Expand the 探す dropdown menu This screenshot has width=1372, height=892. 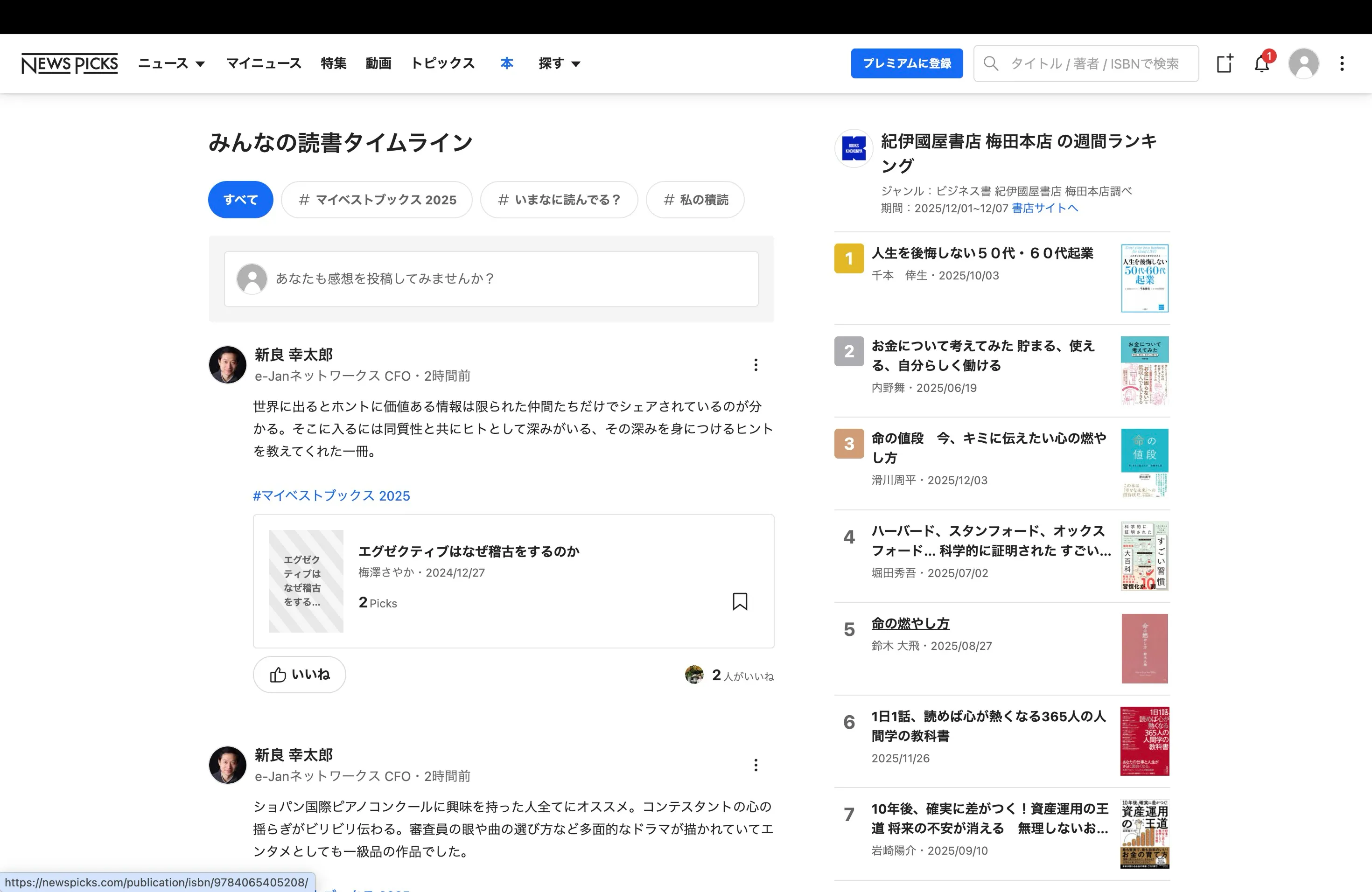tap(559, 63)
